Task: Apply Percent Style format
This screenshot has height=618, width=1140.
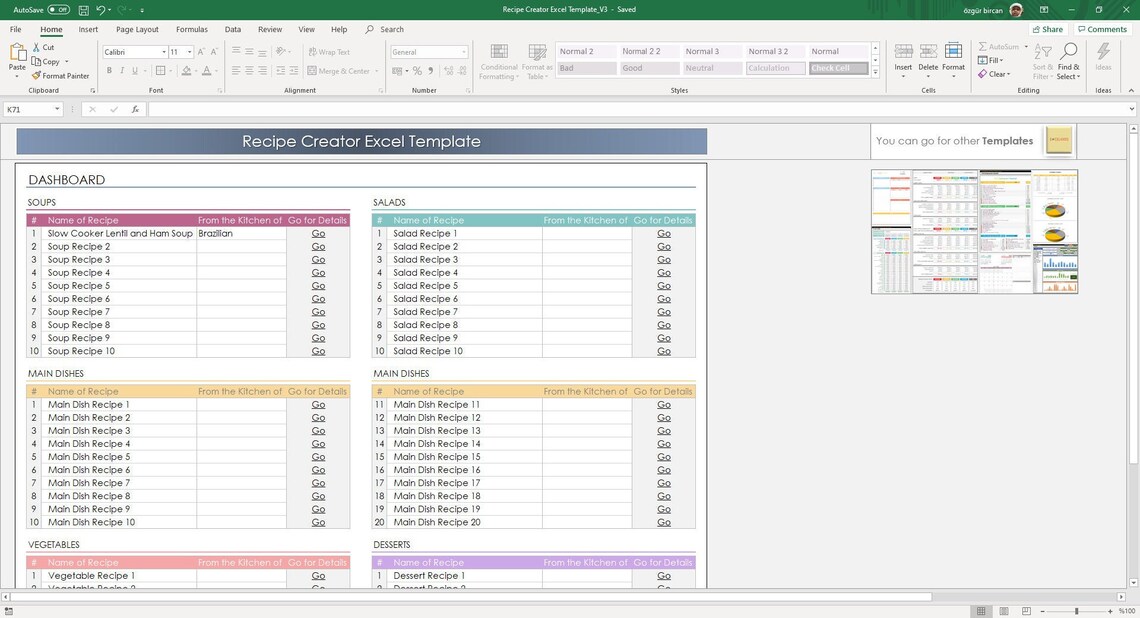Action: pos(417,71)
